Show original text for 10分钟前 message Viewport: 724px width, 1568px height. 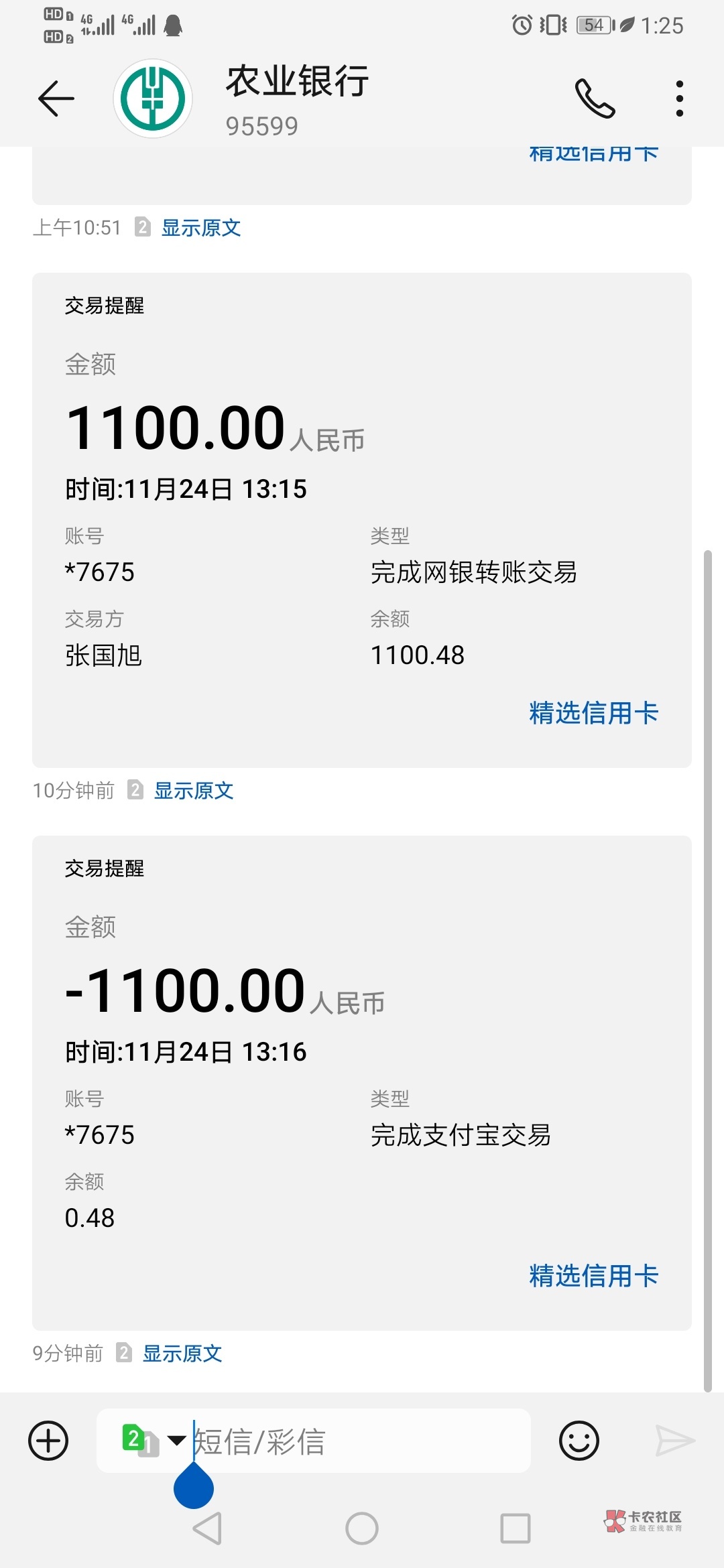(x=194, y=791)
